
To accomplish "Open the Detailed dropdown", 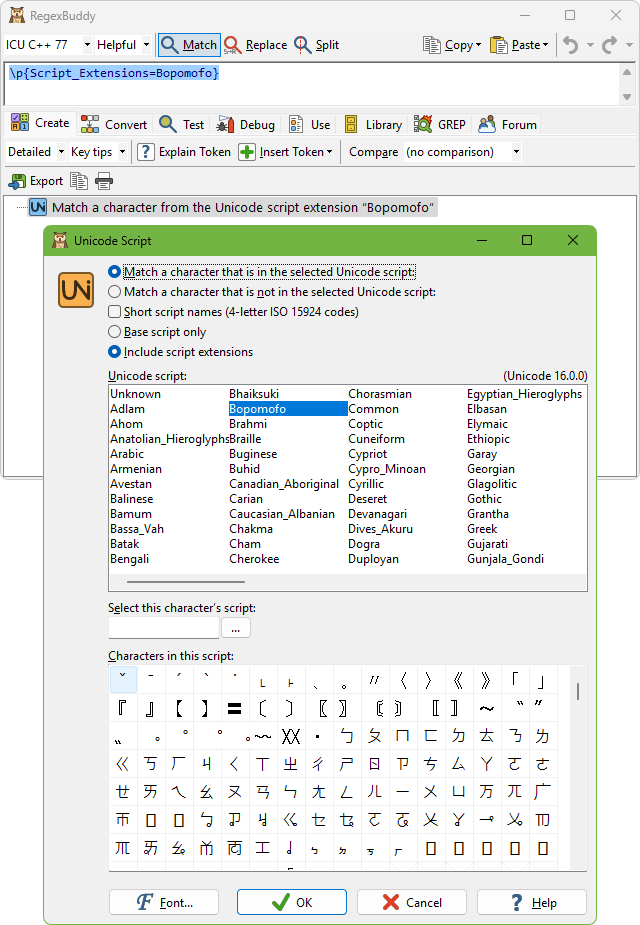I will 61,152.
